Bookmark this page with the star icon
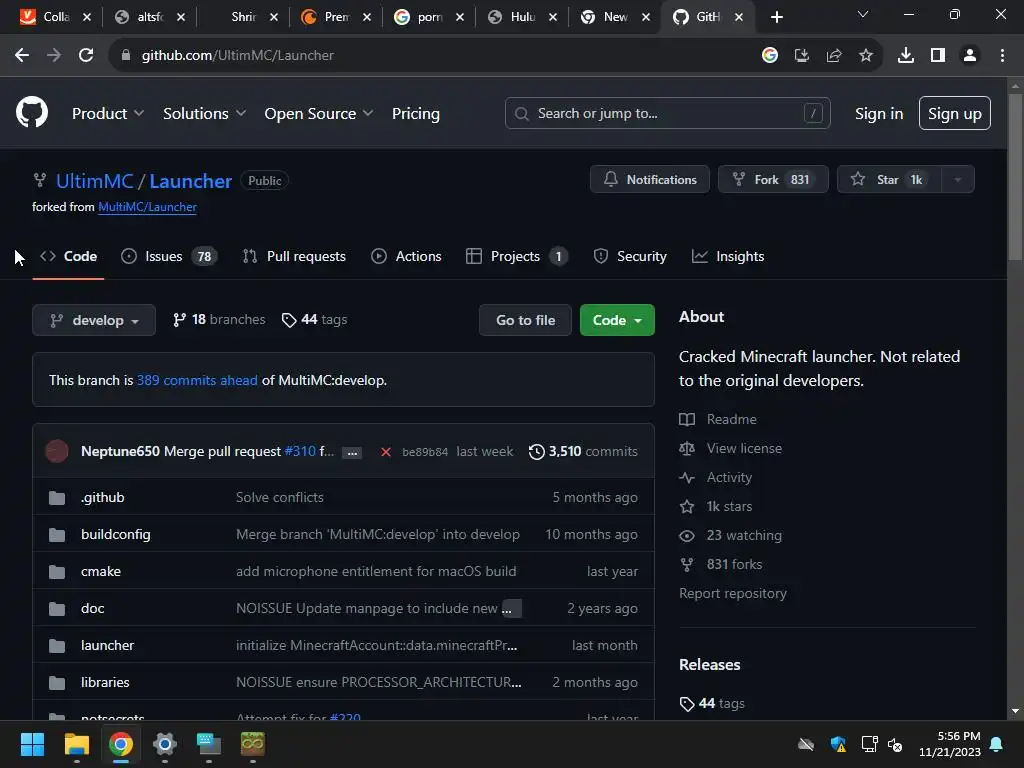1024x768 pixels. pos(866,56)
